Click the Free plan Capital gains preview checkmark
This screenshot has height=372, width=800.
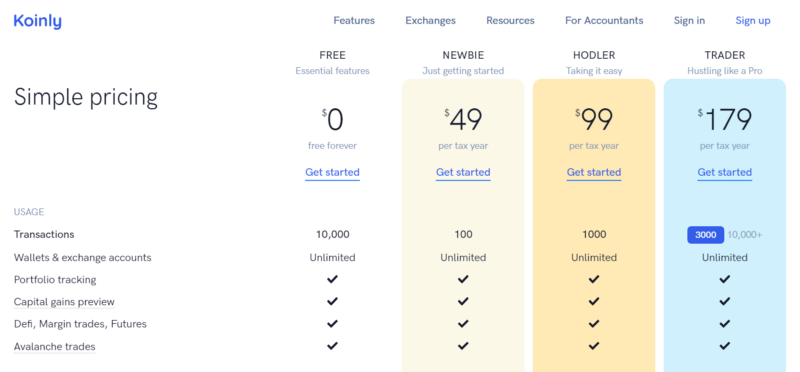click(x=332, y=302)
